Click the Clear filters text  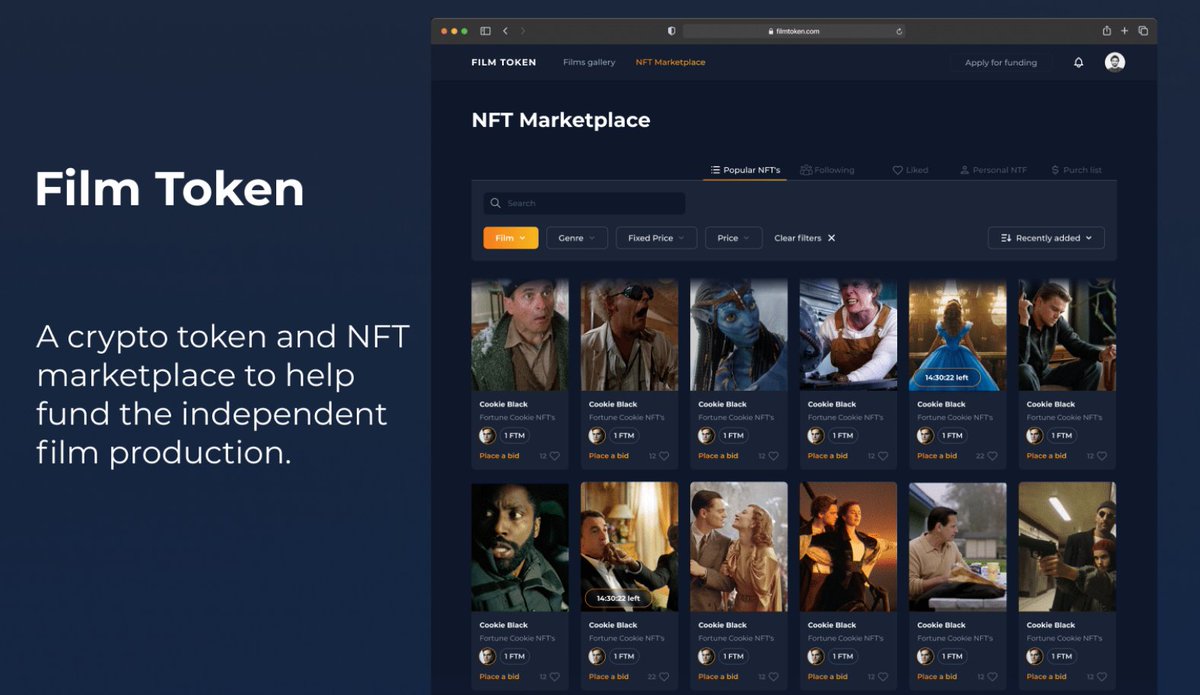[x=798, y=238]
